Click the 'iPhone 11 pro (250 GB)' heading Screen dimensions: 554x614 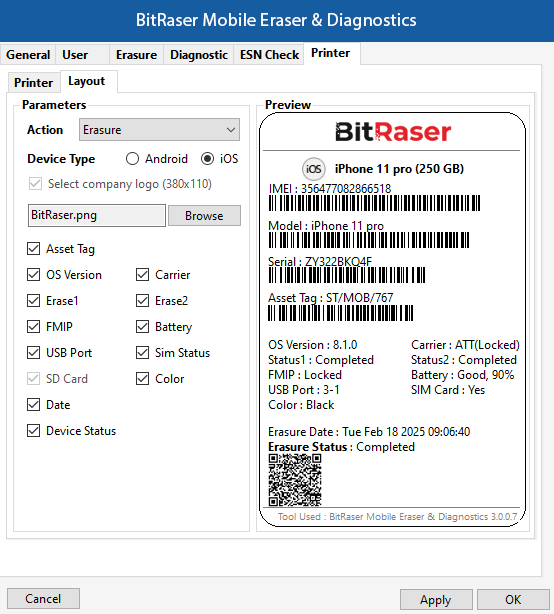point(399,169)
